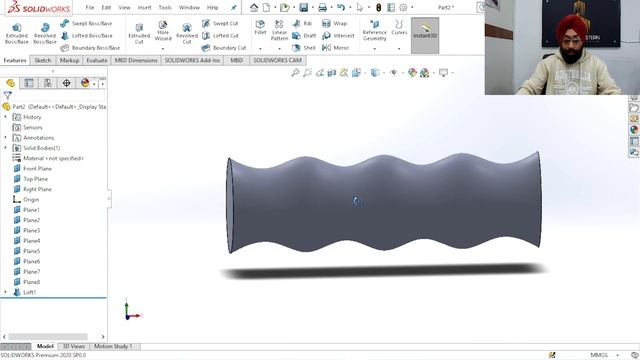The image size is (640, 360).
Task: Select the Linear Pattern tool
Action: pos(279,30)
